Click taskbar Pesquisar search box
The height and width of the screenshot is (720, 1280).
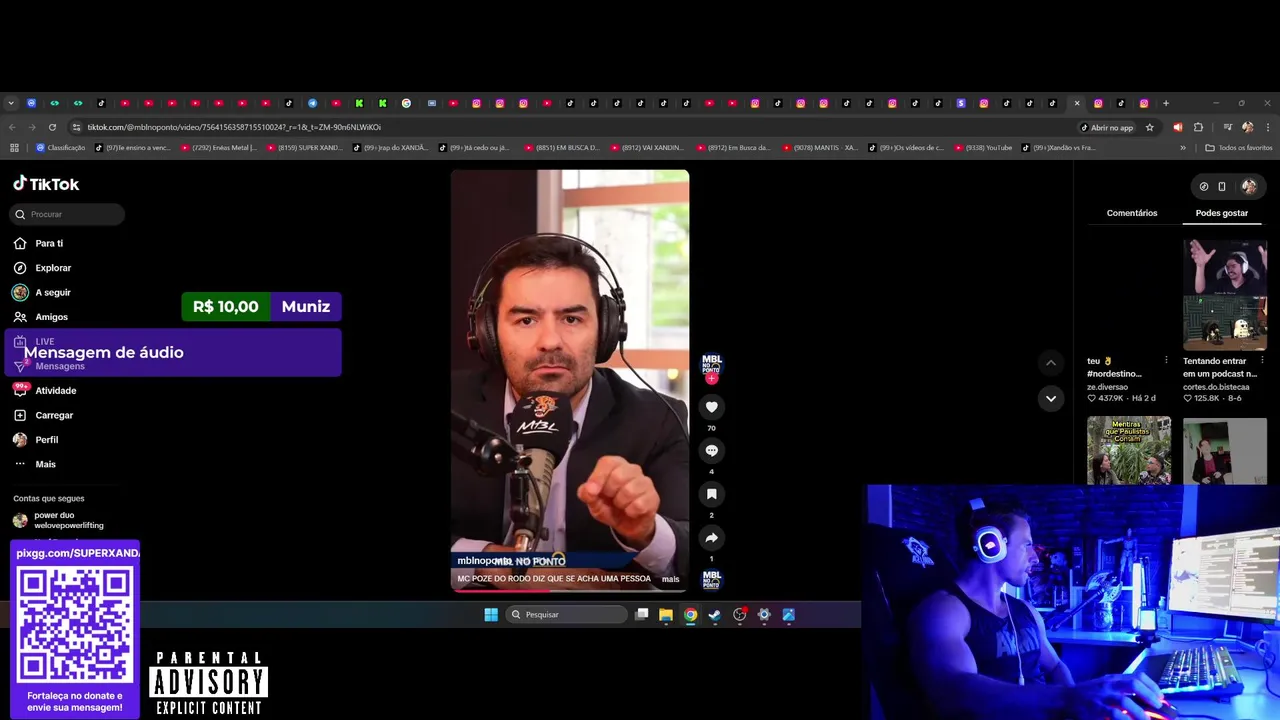[x=566, y=614]
